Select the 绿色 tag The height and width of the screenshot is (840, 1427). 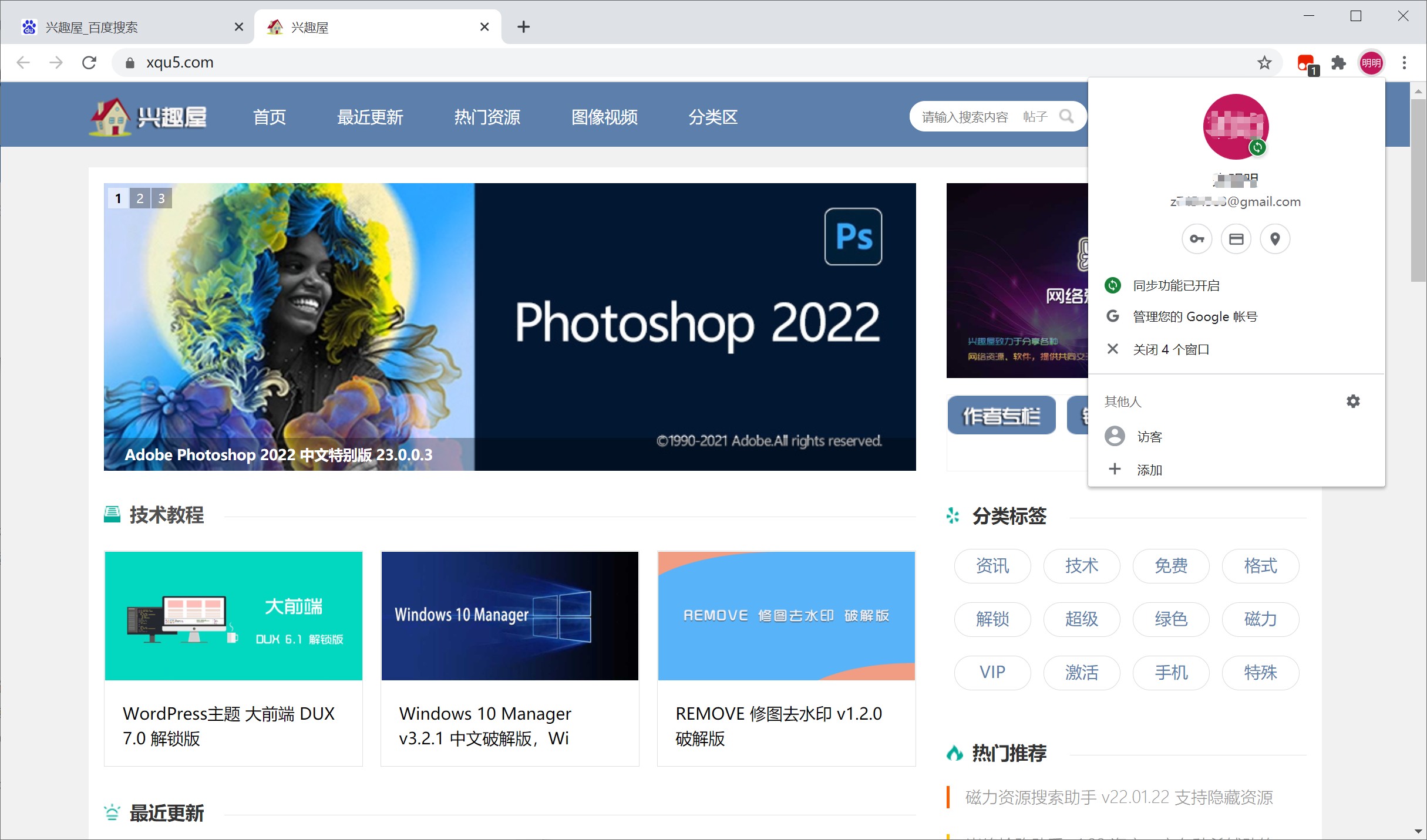click(1171, 619)
